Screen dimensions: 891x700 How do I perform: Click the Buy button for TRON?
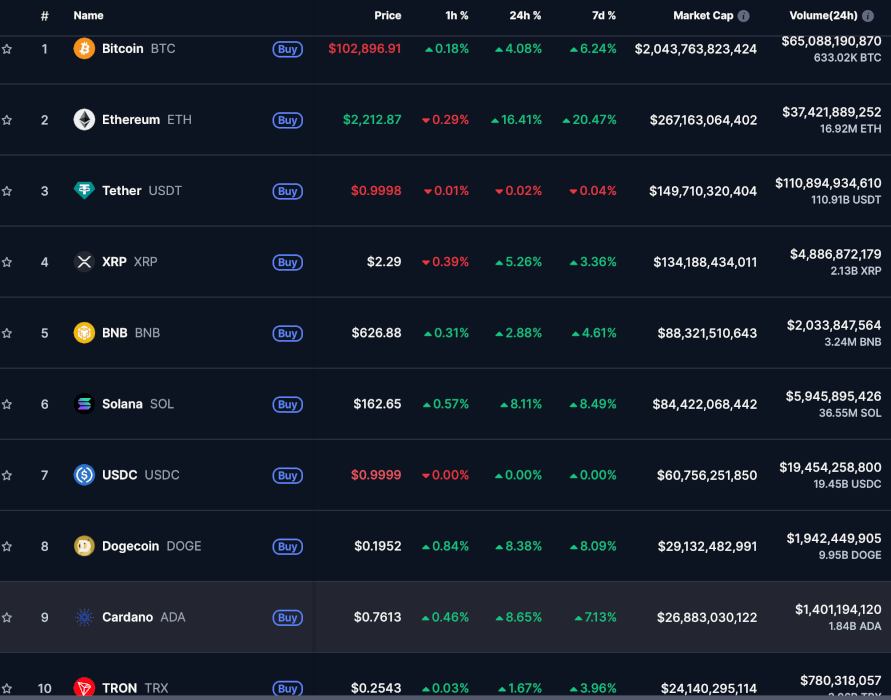288,689
